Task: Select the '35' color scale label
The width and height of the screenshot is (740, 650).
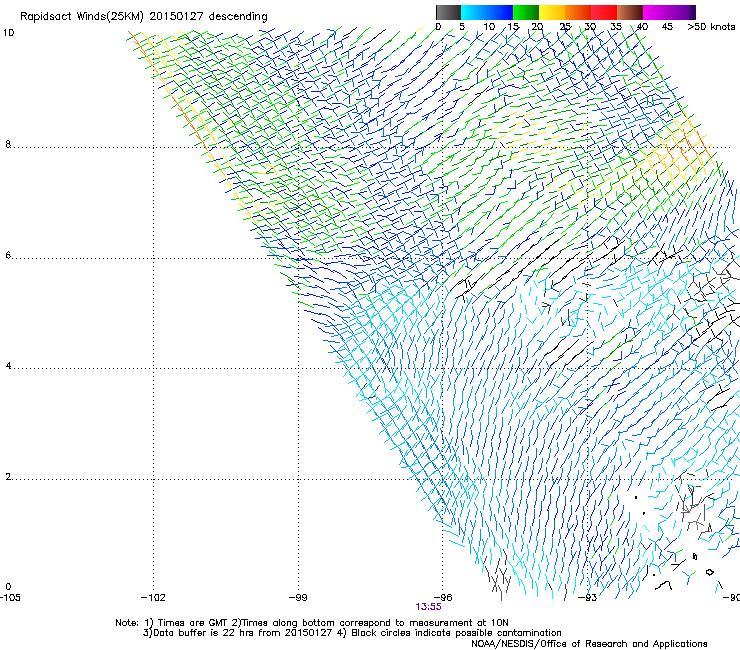Action: click(616, 27)
